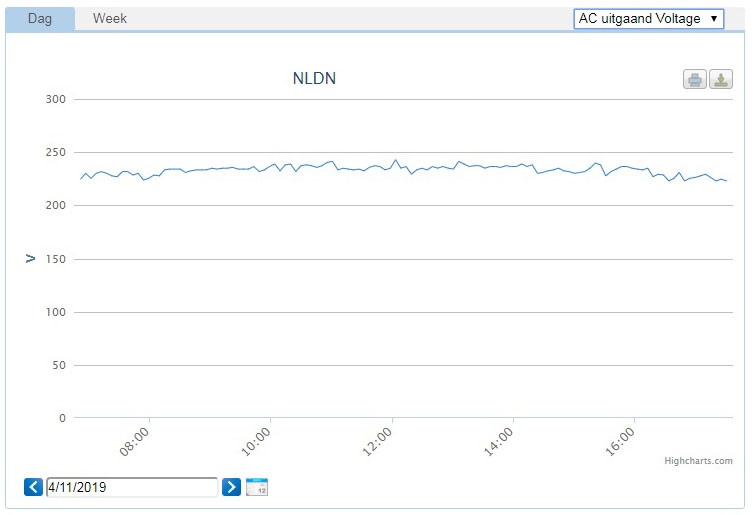Click the 300 y-axis value label
Screen dimensions: 756x515
(55, 99)
